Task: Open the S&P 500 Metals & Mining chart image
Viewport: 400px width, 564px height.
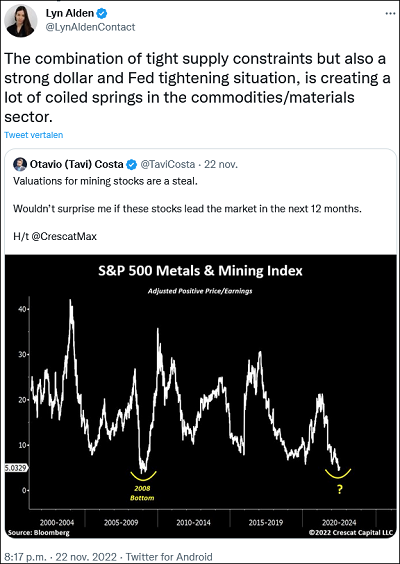Action: pyautogui.click(x=201, y=396)
